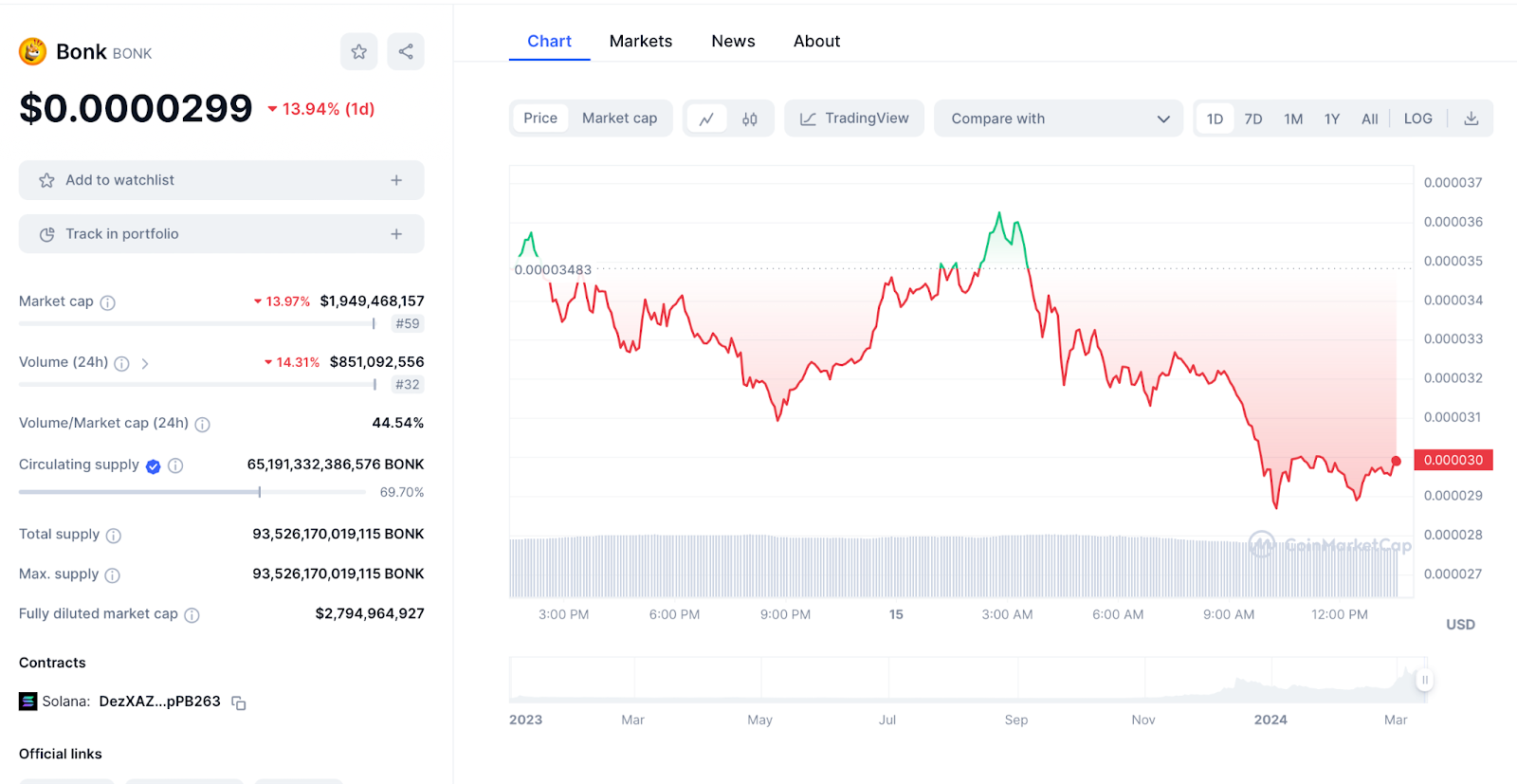The width and height of the screenshot is (1517, 784).
Task: Select the All time range
Action: click(x=1370, y=119)
